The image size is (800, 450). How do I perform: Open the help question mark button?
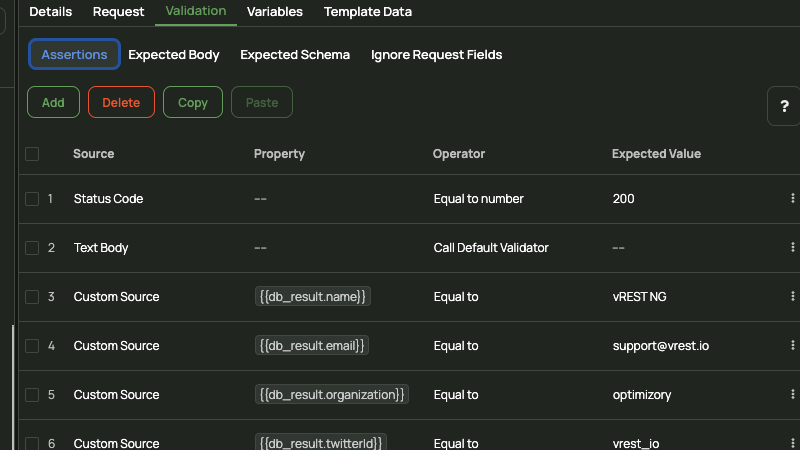[784, 106]
